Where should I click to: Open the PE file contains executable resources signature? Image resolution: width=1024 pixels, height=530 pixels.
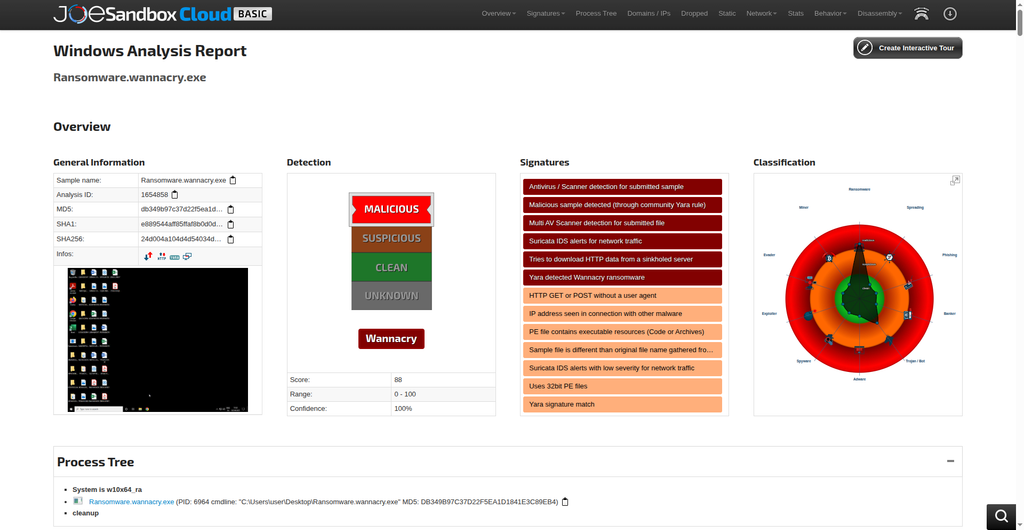(x=622, y=332)
